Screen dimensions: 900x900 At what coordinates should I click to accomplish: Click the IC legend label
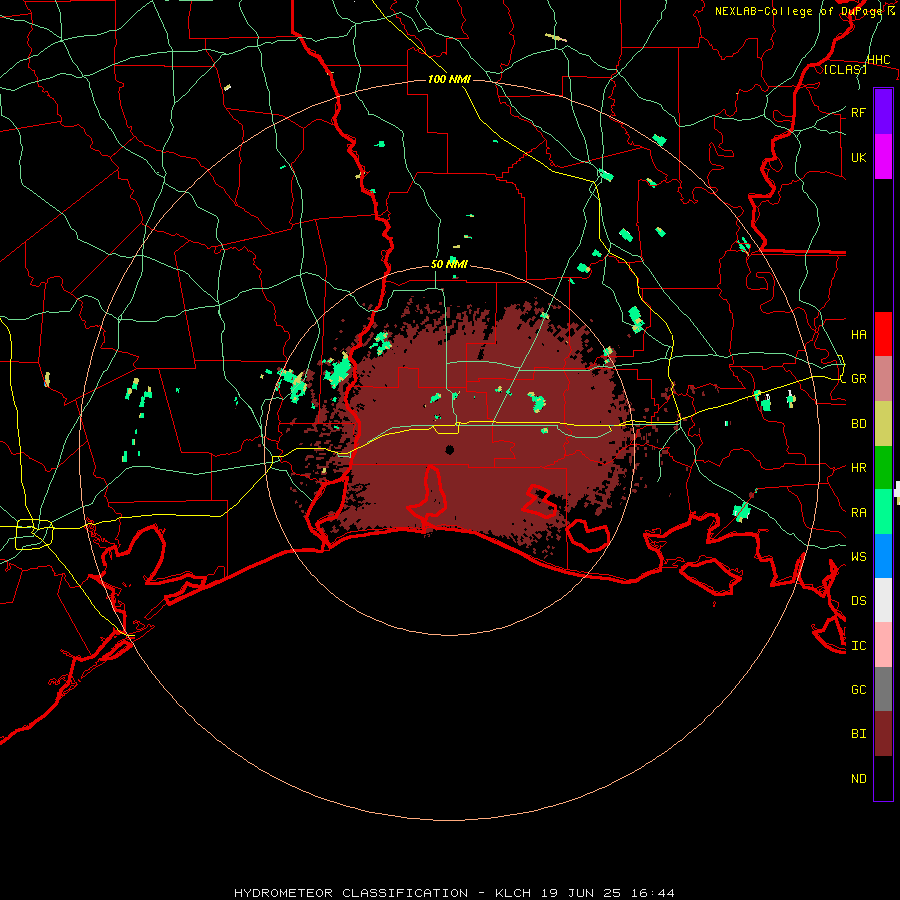[x=858, y=645]
